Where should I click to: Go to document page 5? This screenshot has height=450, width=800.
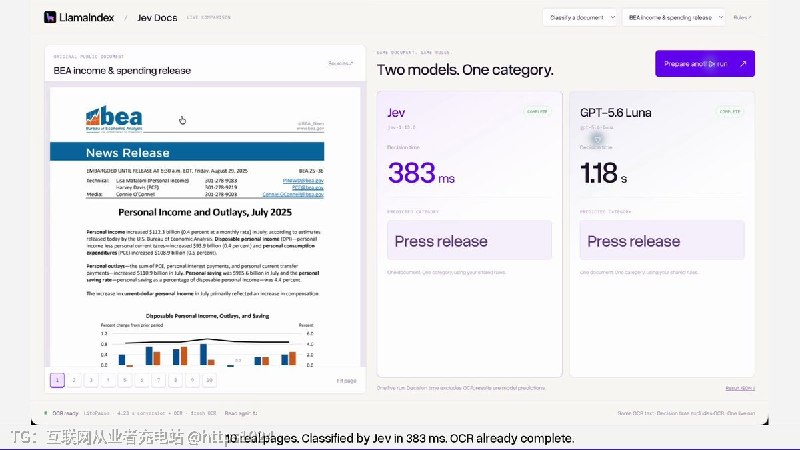[124, 380]
